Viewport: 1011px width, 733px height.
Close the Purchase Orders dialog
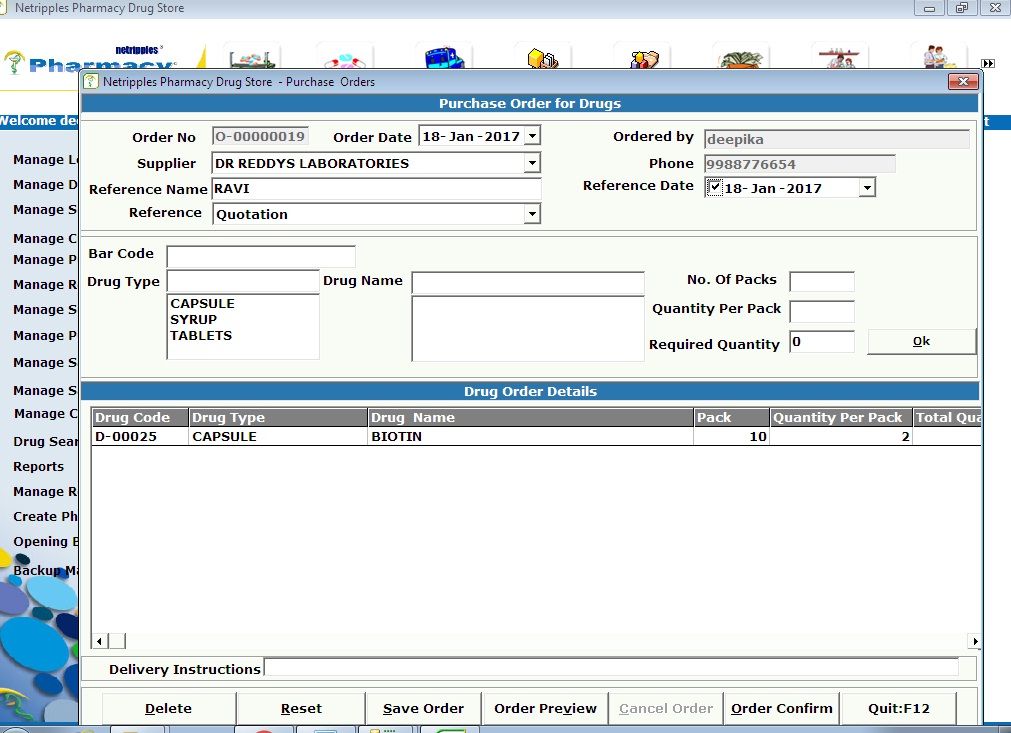coord(963,81)
